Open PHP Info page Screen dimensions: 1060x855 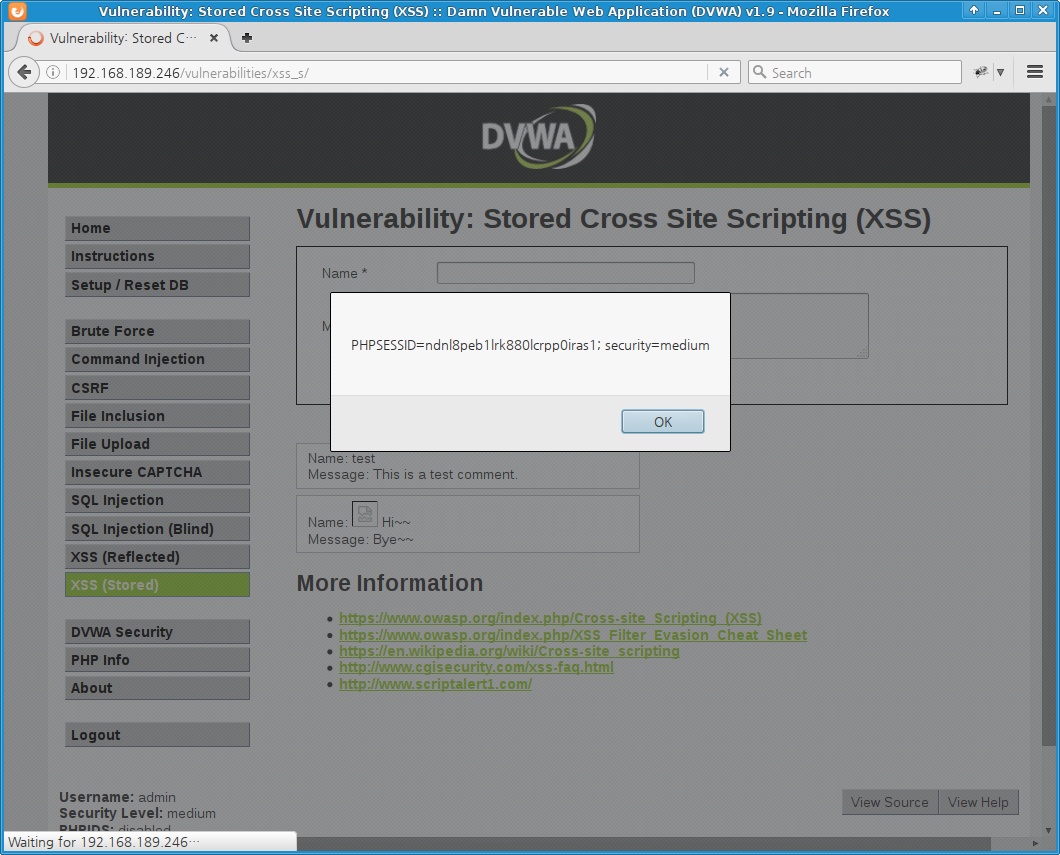point(158,660)
